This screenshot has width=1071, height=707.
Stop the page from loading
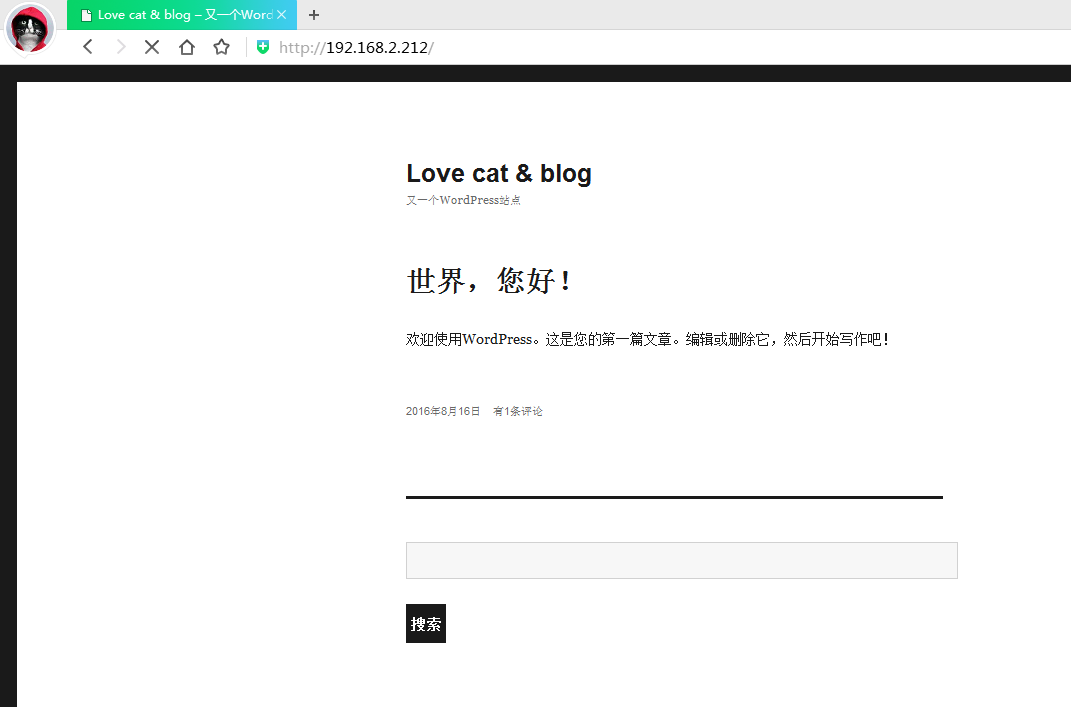152,47
